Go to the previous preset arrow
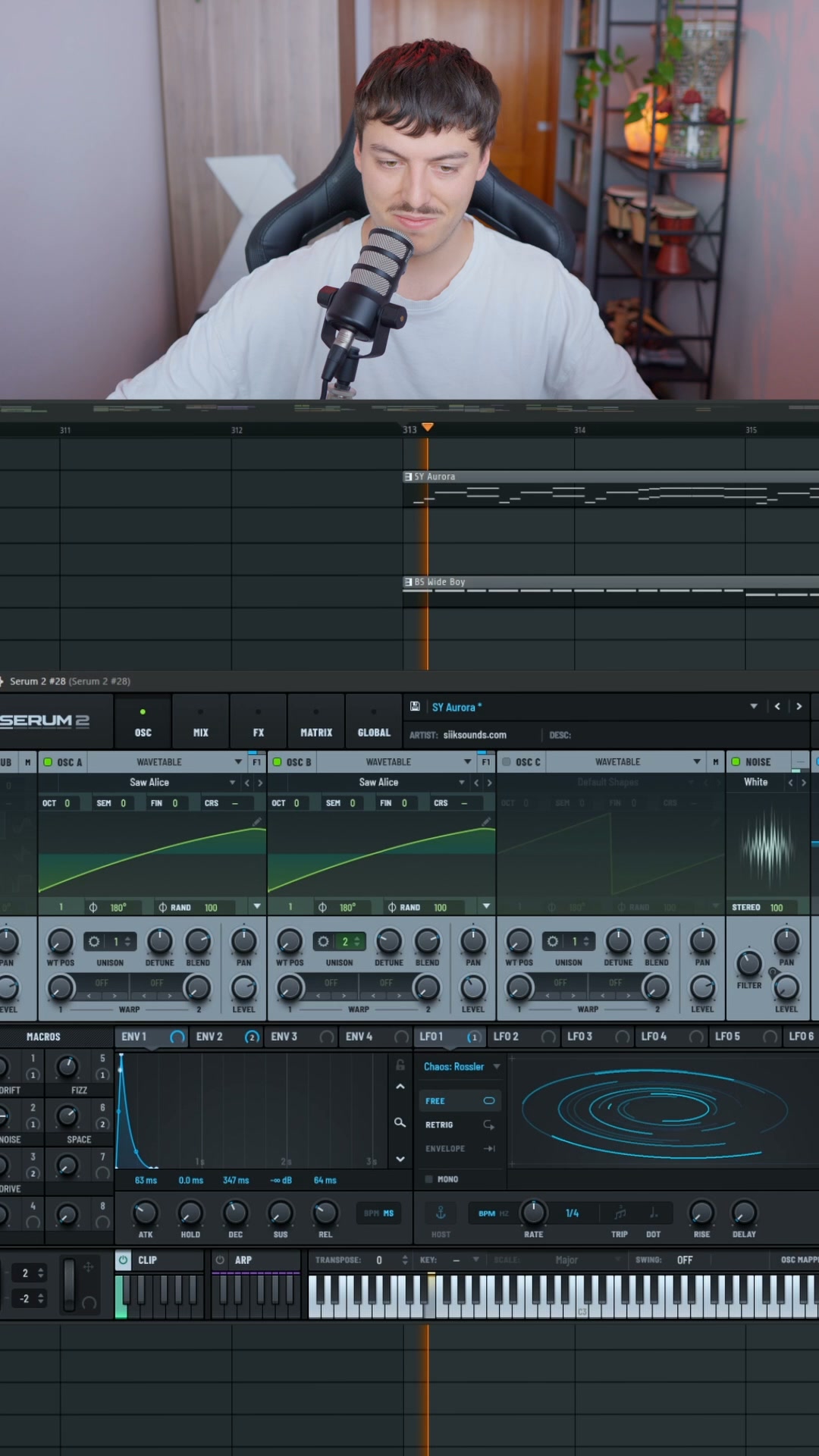Viewport: 819px width, 1456px height. (x=777, y=706)
